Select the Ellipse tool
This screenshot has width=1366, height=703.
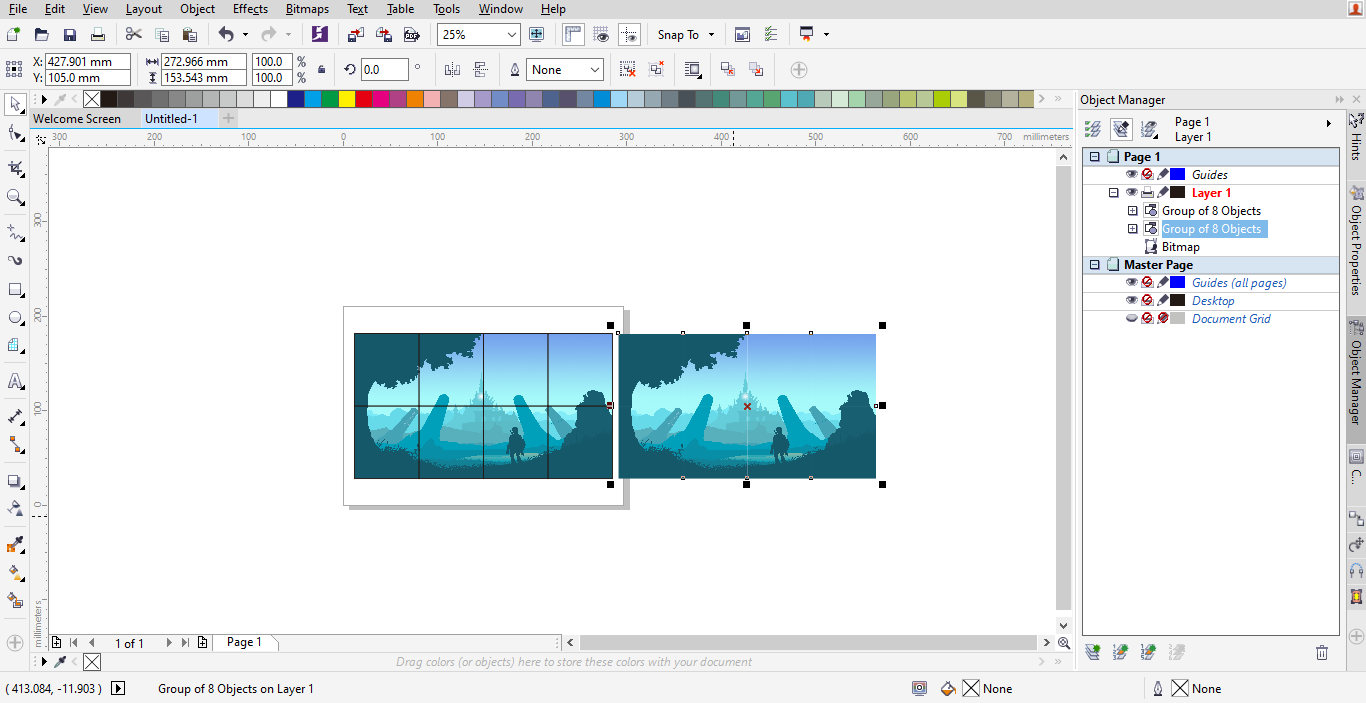[15, 318]
